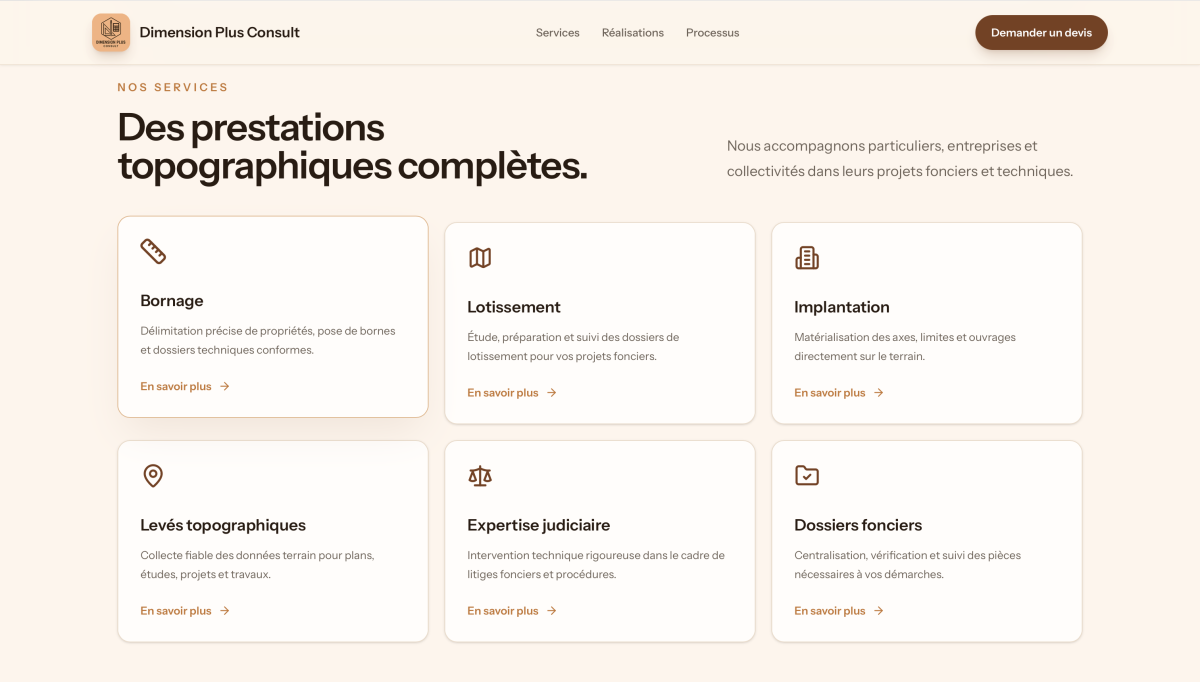
Task: Go to Réalisations in the navigation
Action: (633, 33)
